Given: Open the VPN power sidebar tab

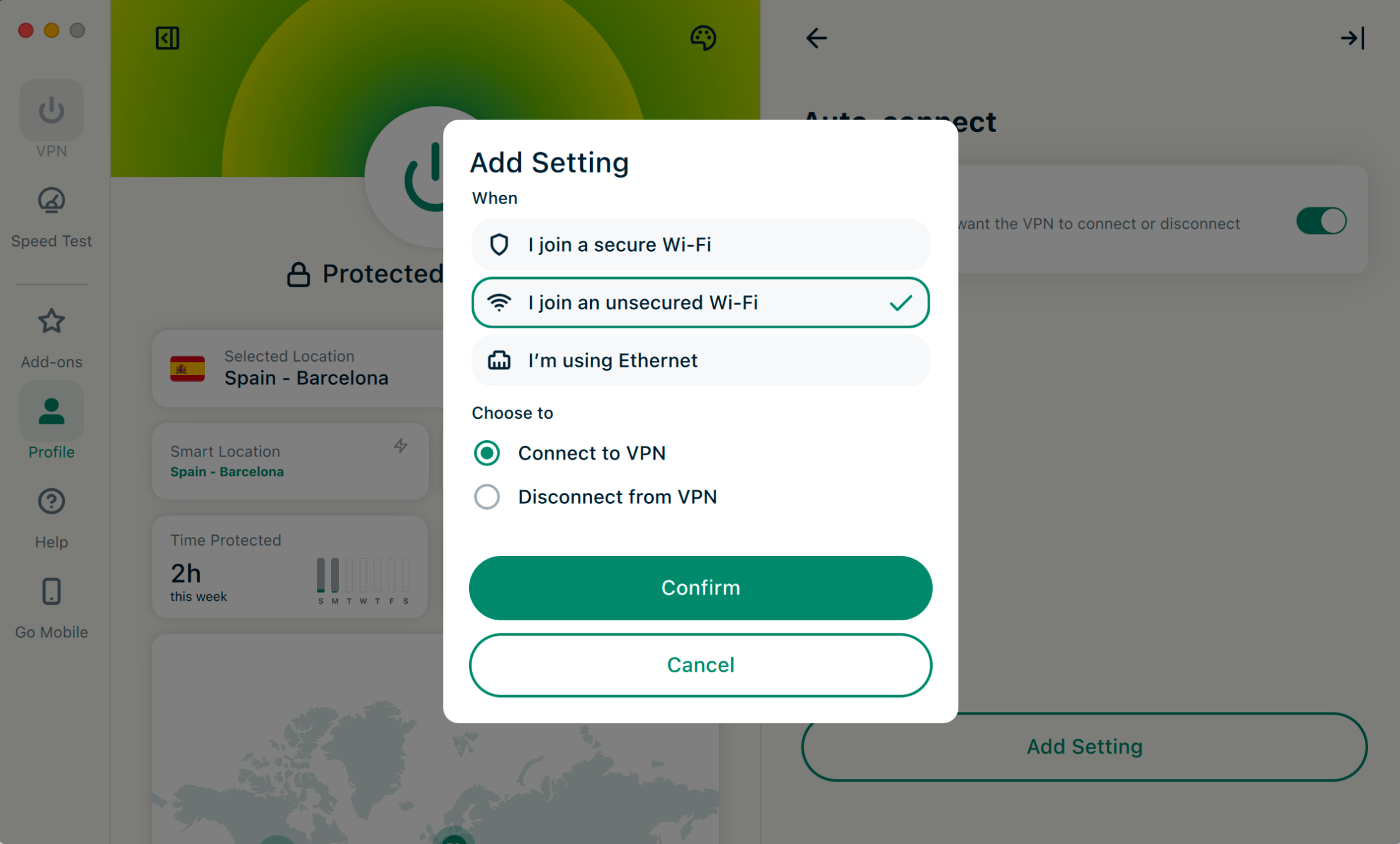Looking at the screenshot, I should click(51, 111).
